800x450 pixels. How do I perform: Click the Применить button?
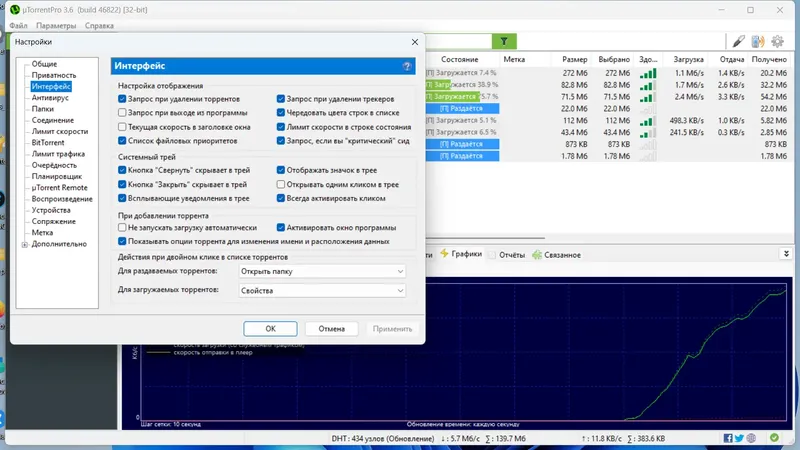[x=392, y=329]
